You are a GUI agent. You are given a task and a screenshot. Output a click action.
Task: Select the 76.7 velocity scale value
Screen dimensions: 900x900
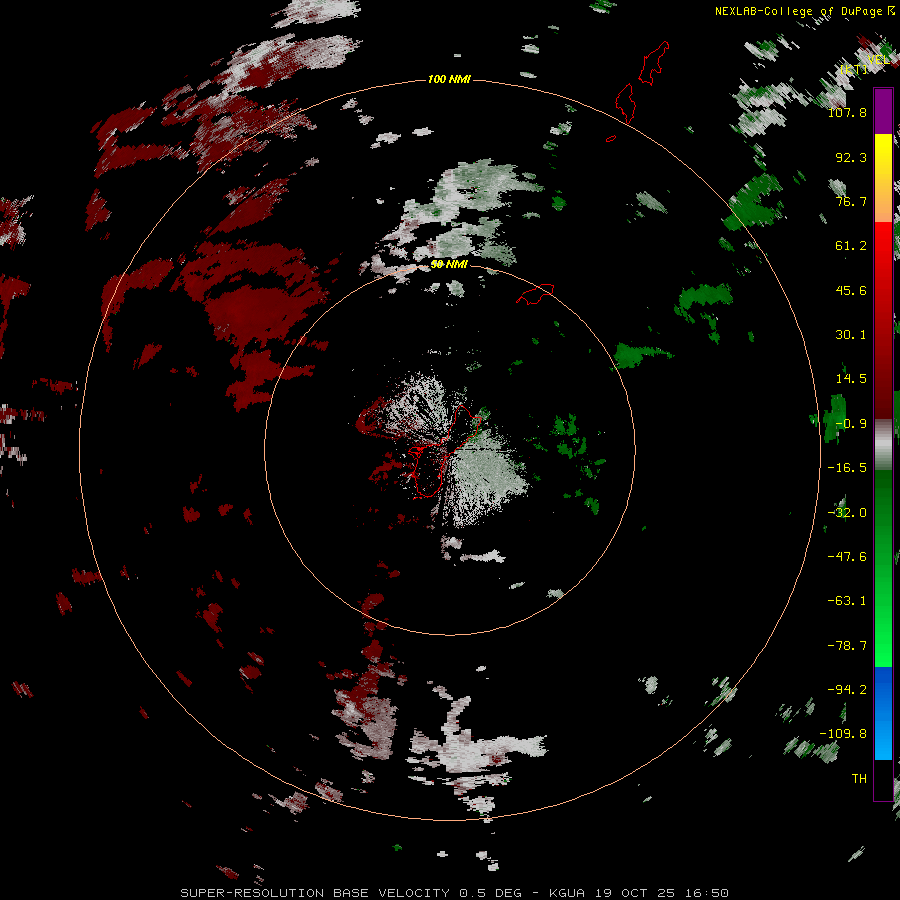coord(851,201)
